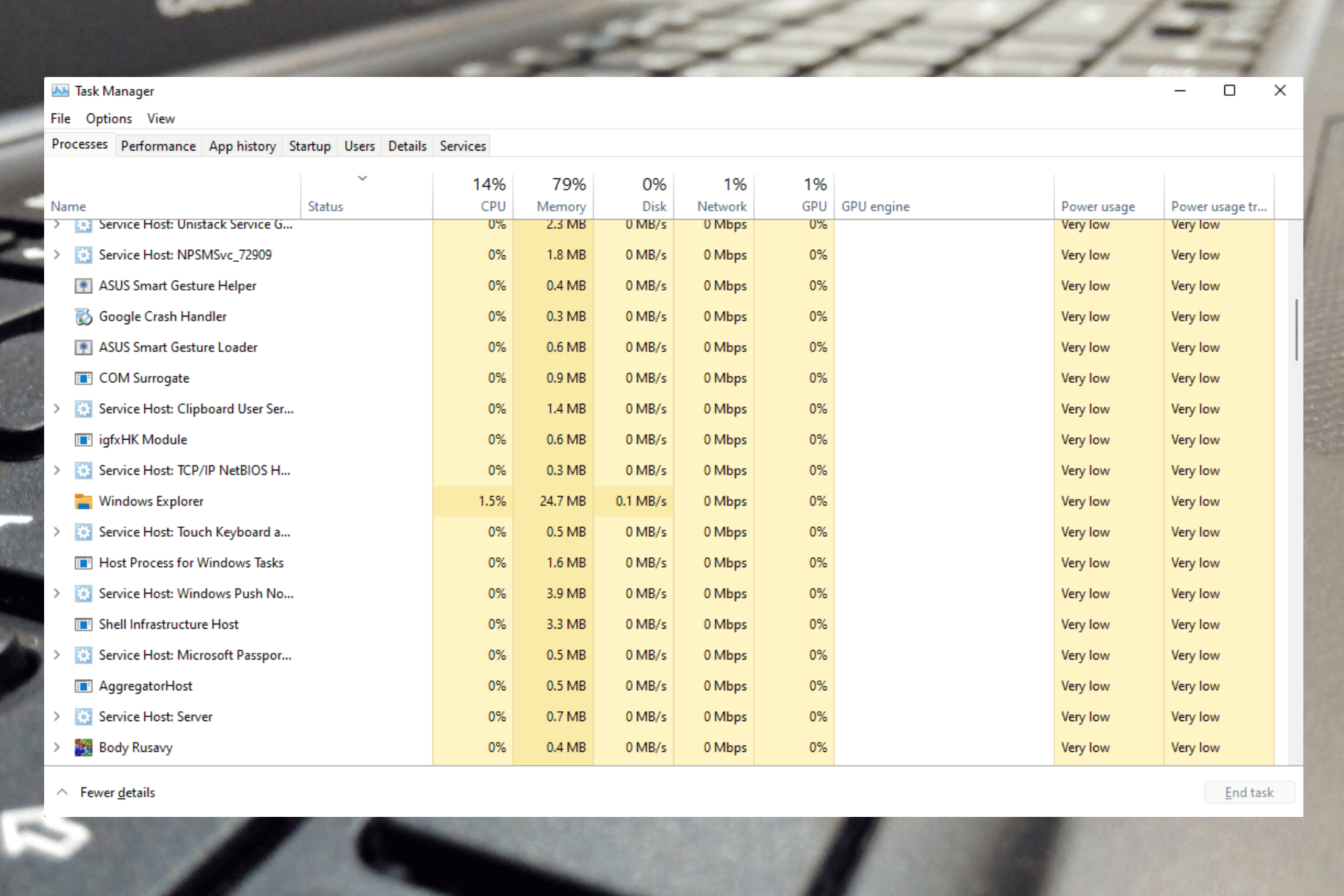Expand the Windows Explorer process

pyautogui.click(x=57, y=501)
